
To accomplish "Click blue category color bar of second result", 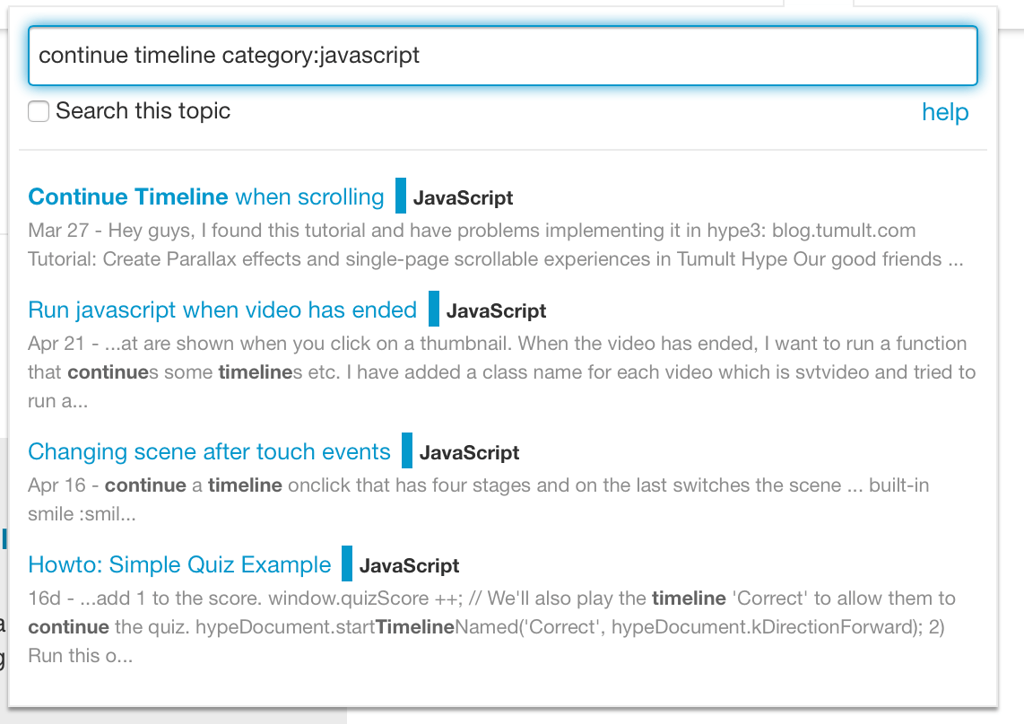I will pyautogui.click(x=434, y=309).
